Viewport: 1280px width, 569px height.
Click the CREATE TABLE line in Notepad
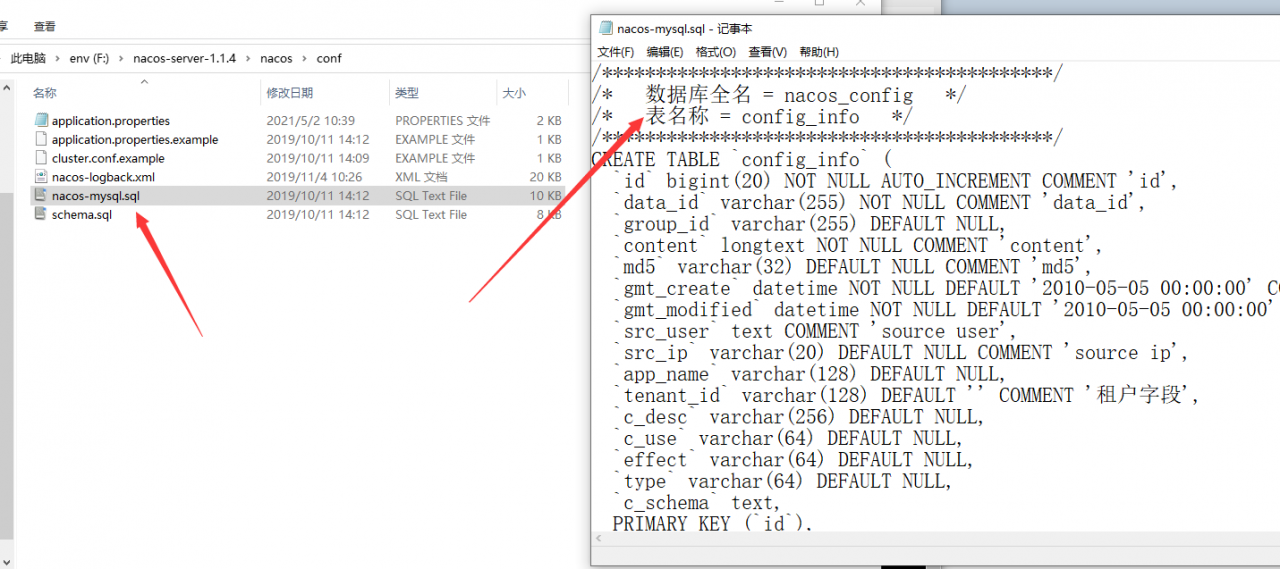pyautogui.click(x=741, y=160)
